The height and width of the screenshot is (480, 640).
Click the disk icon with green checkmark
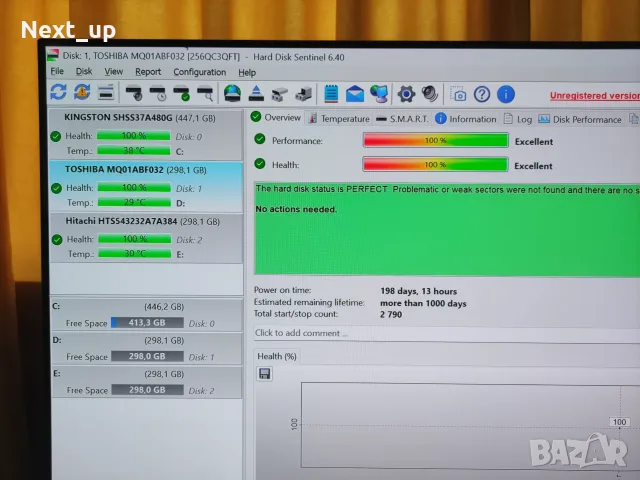click(181, 93)
